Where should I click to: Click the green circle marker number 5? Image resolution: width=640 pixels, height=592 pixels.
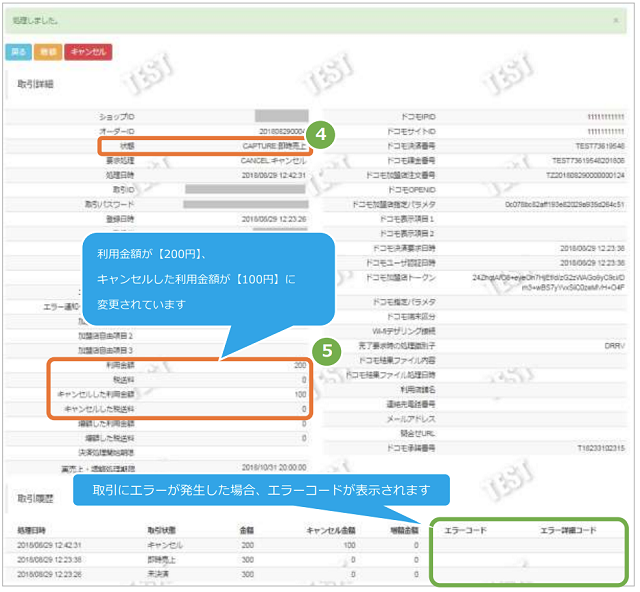pyautogui.click(x=324, y=350)
